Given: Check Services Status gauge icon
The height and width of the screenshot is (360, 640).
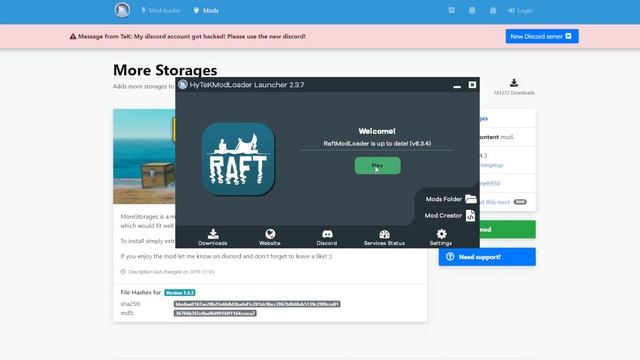Looking at the screenshot, I should (384, 237).
